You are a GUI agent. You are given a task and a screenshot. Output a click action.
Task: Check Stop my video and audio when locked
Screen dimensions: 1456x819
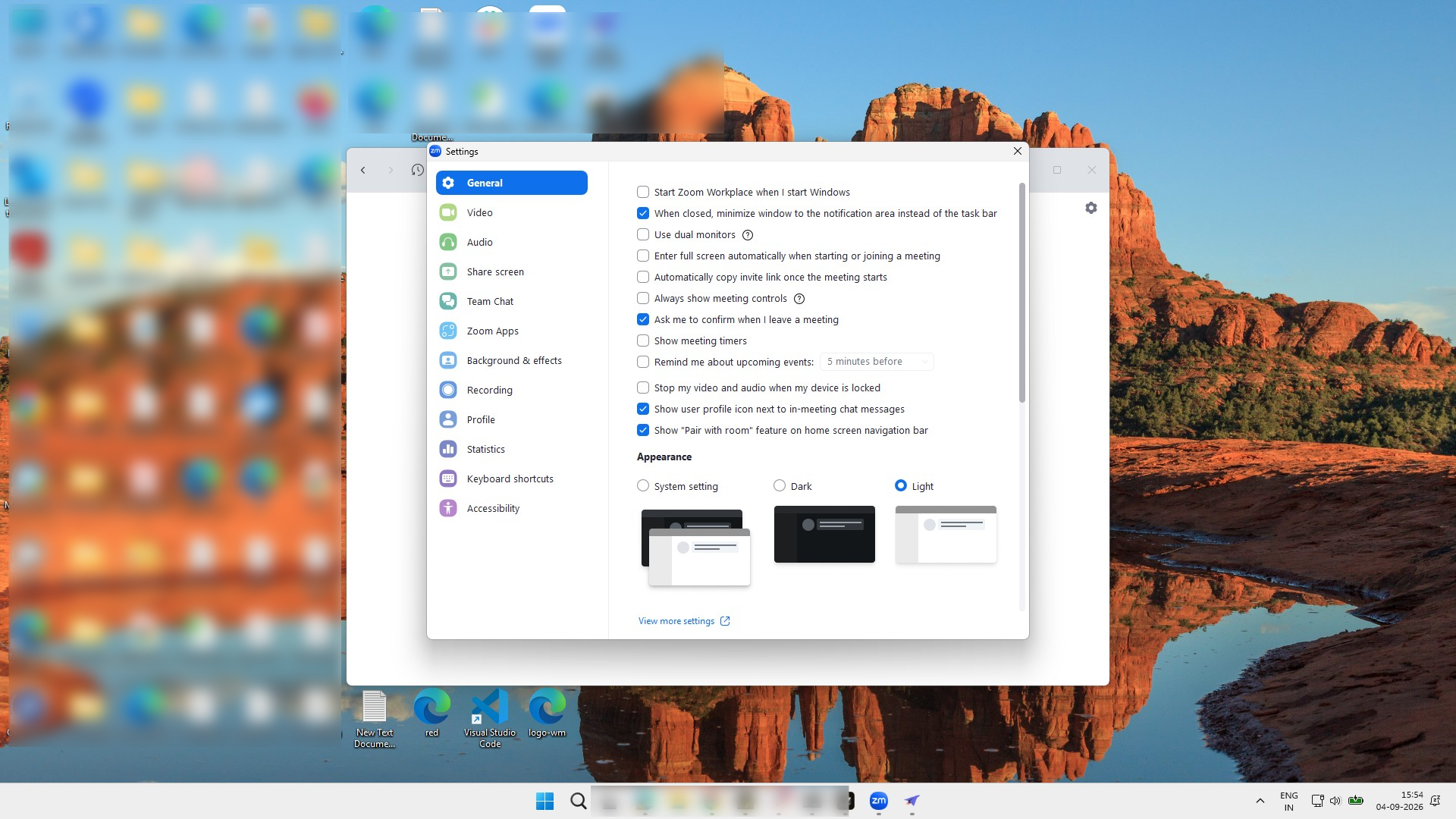(643, 388)
